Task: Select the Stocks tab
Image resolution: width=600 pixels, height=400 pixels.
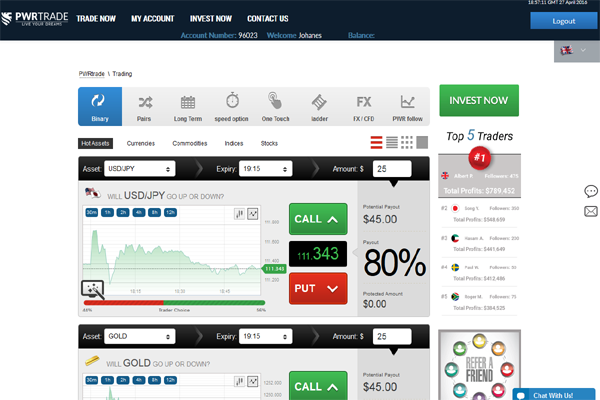Action: [269, 144]
